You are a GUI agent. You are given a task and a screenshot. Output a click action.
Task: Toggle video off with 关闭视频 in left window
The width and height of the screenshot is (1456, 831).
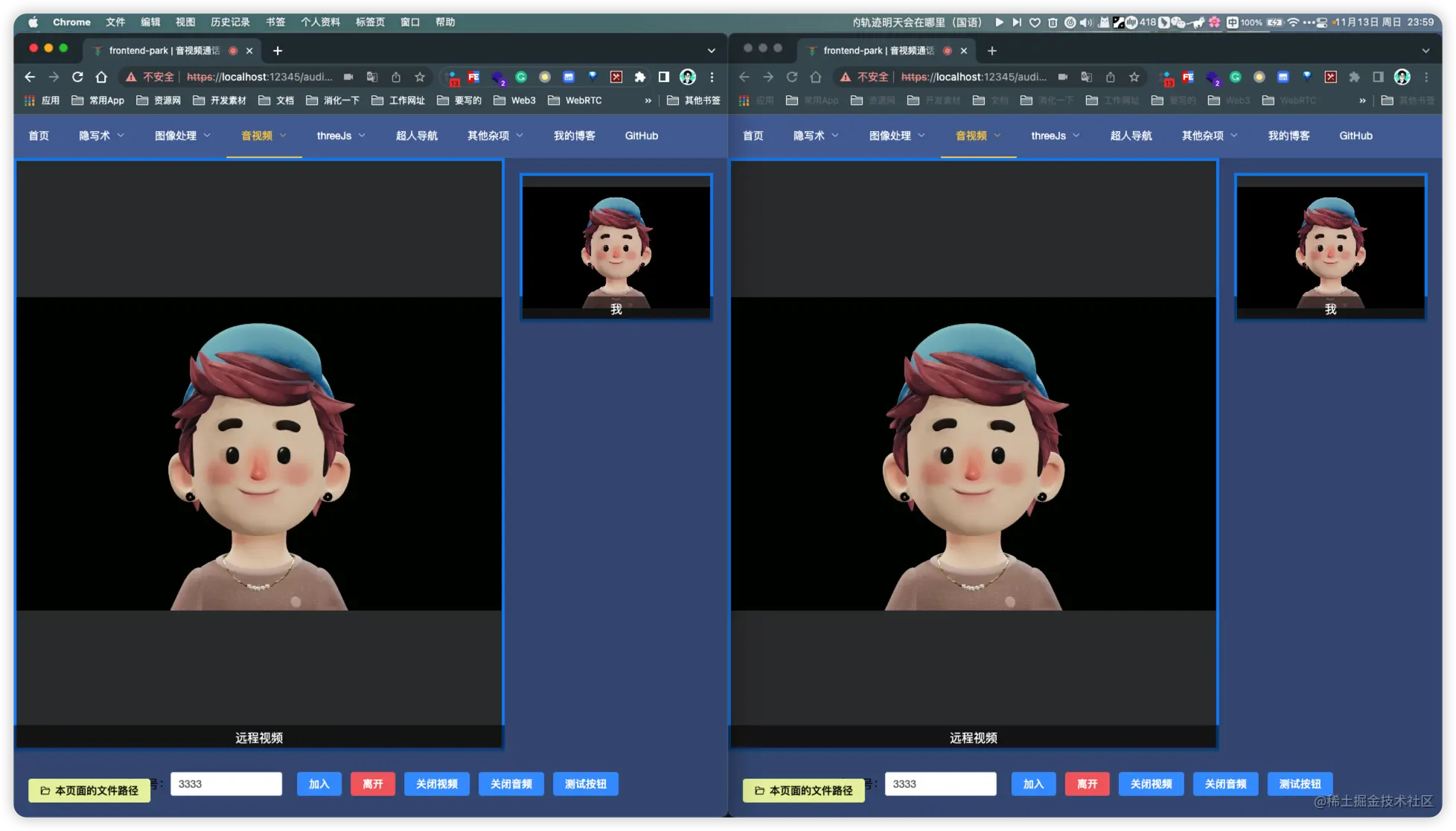[436, 784]
